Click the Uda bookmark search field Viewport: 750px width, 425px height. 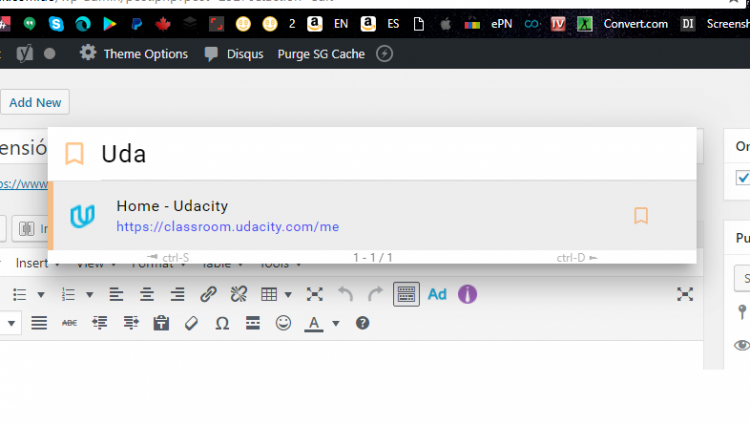click(397, 154)
